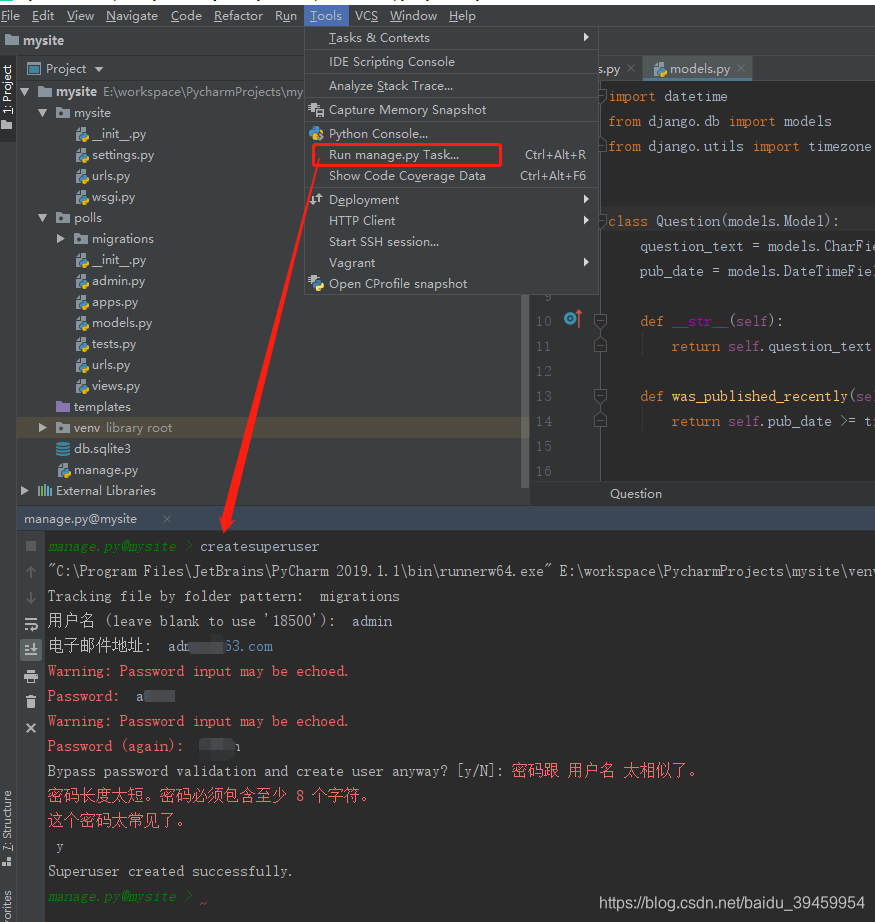Select apps.py in project tree
The image size is (875, 922).
115,302
